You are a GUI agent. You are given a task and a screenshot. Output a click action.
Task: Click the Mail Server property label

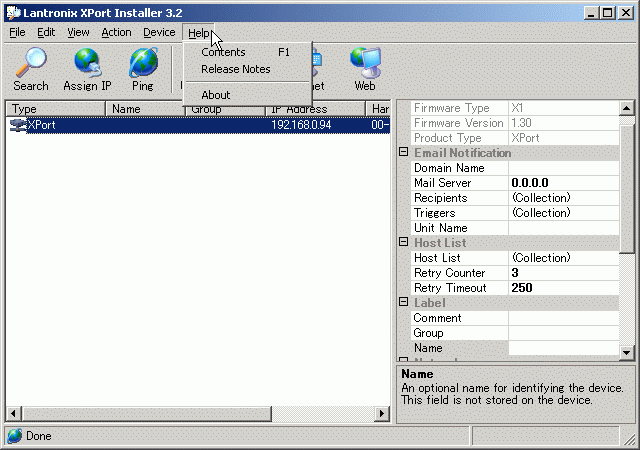pos(442,183)
